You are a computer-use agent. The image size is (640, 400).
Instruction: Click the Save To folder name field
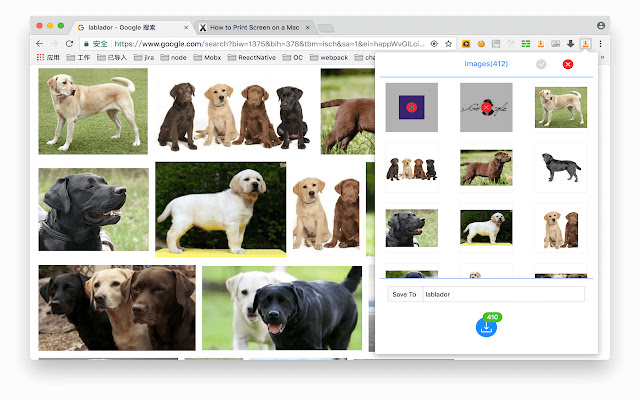pos(502,294)
